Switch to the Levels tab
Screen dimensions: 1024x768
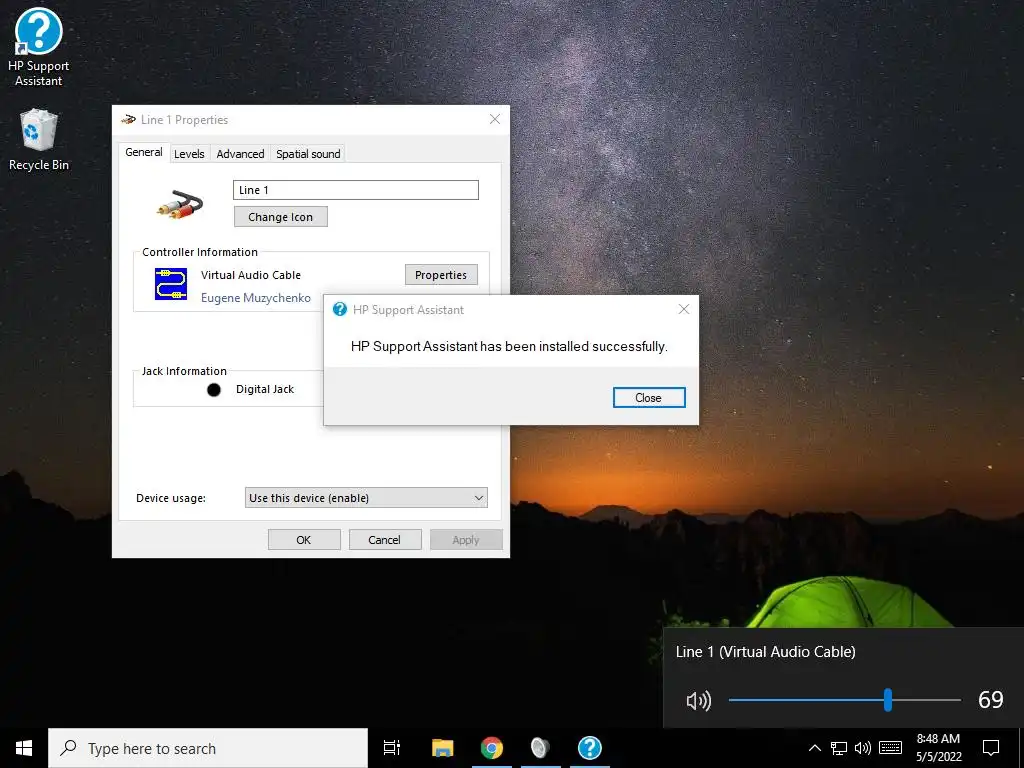[189, 154]
